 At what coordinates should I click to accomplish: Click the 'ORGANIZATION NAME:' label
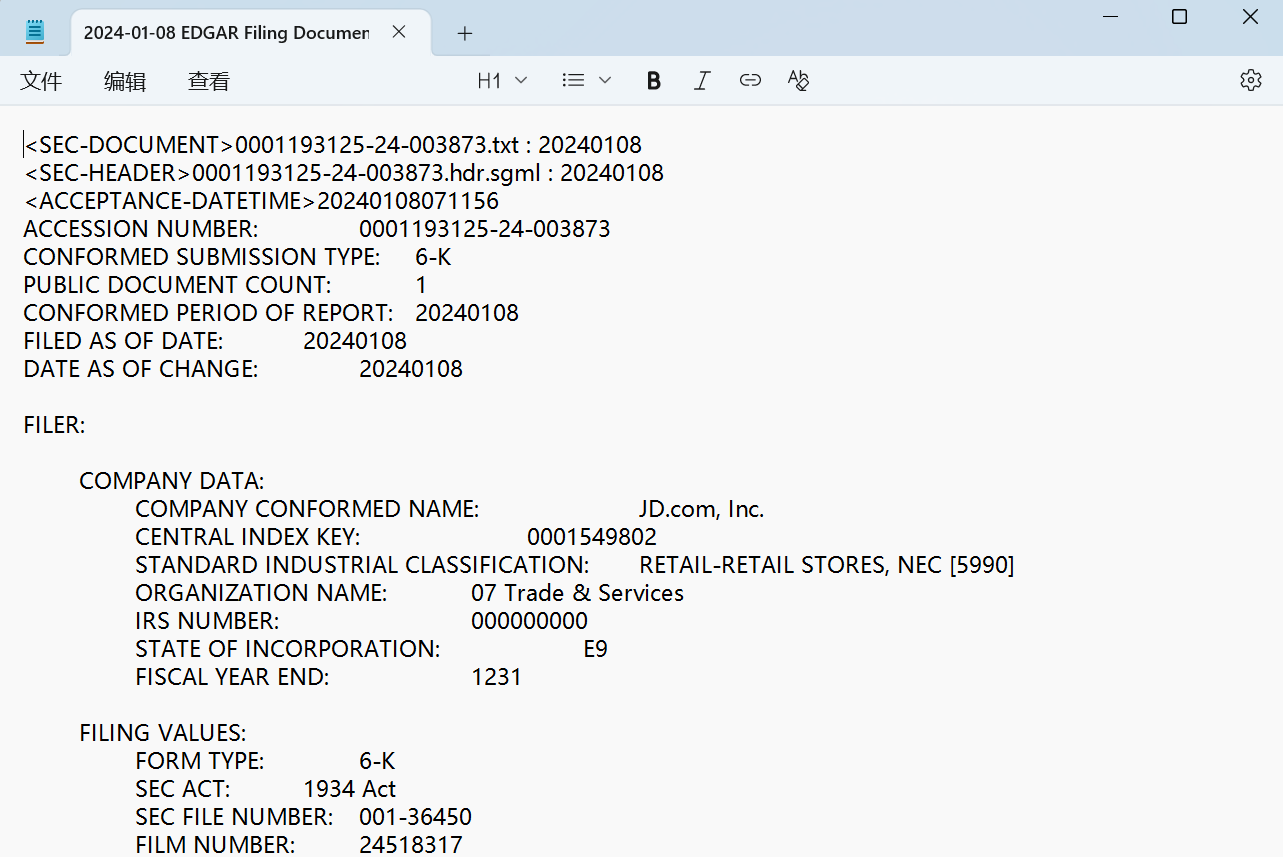pyautogui.click(x=262, y=593)
